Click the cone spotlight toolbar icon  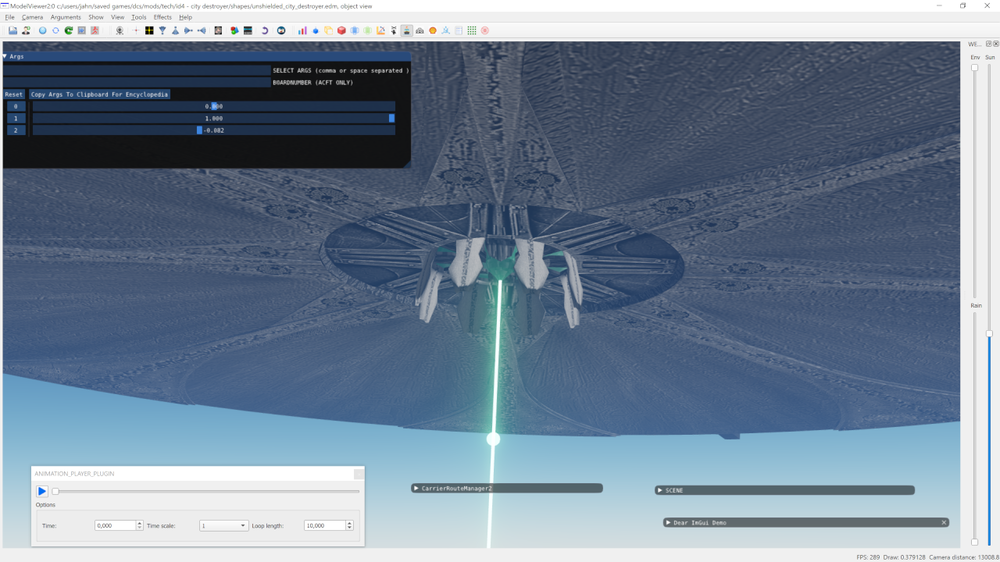pos(175,31)
